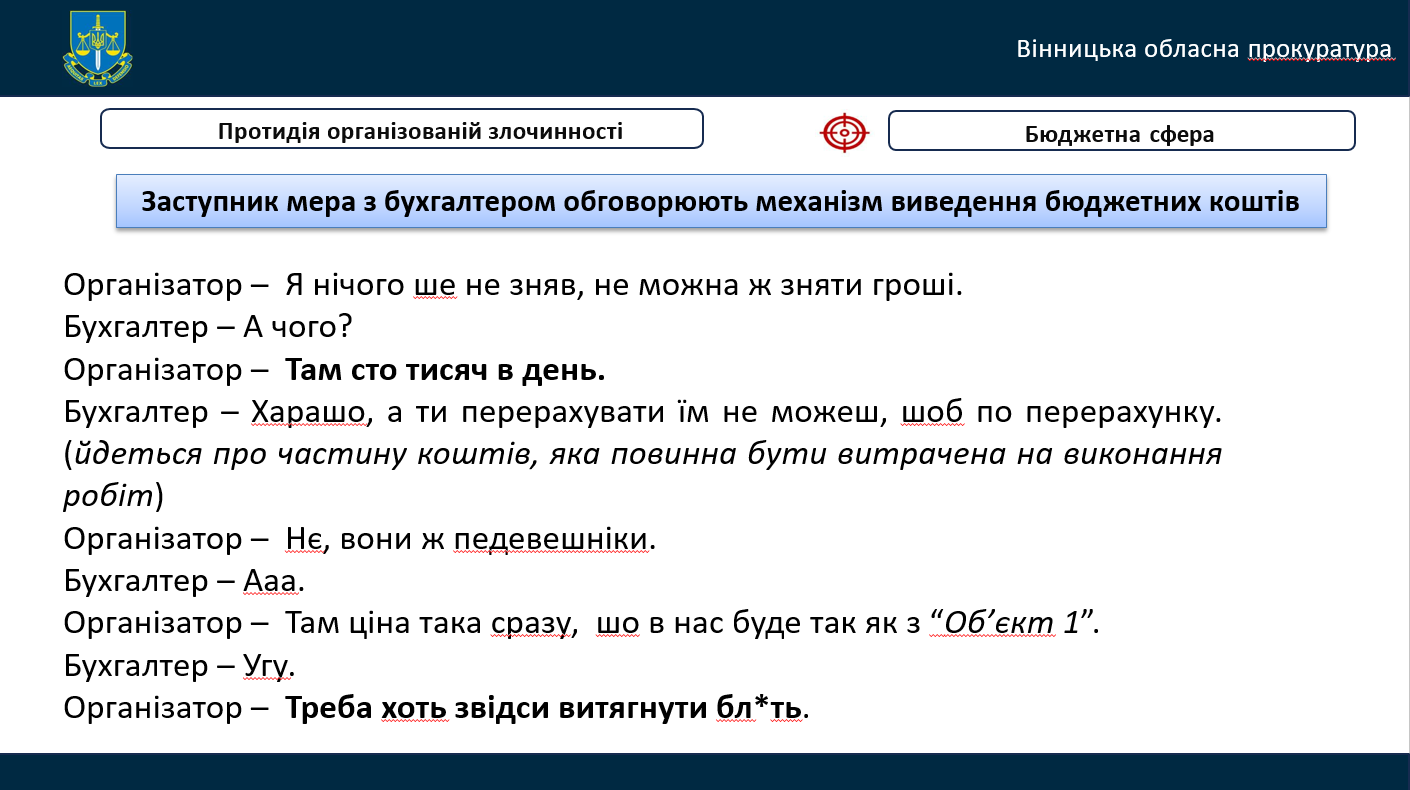Click the italic text 'Об'єкт 1'
Image resolution: width=1410 pixels, height=790 pixels.
(1011, 623)
